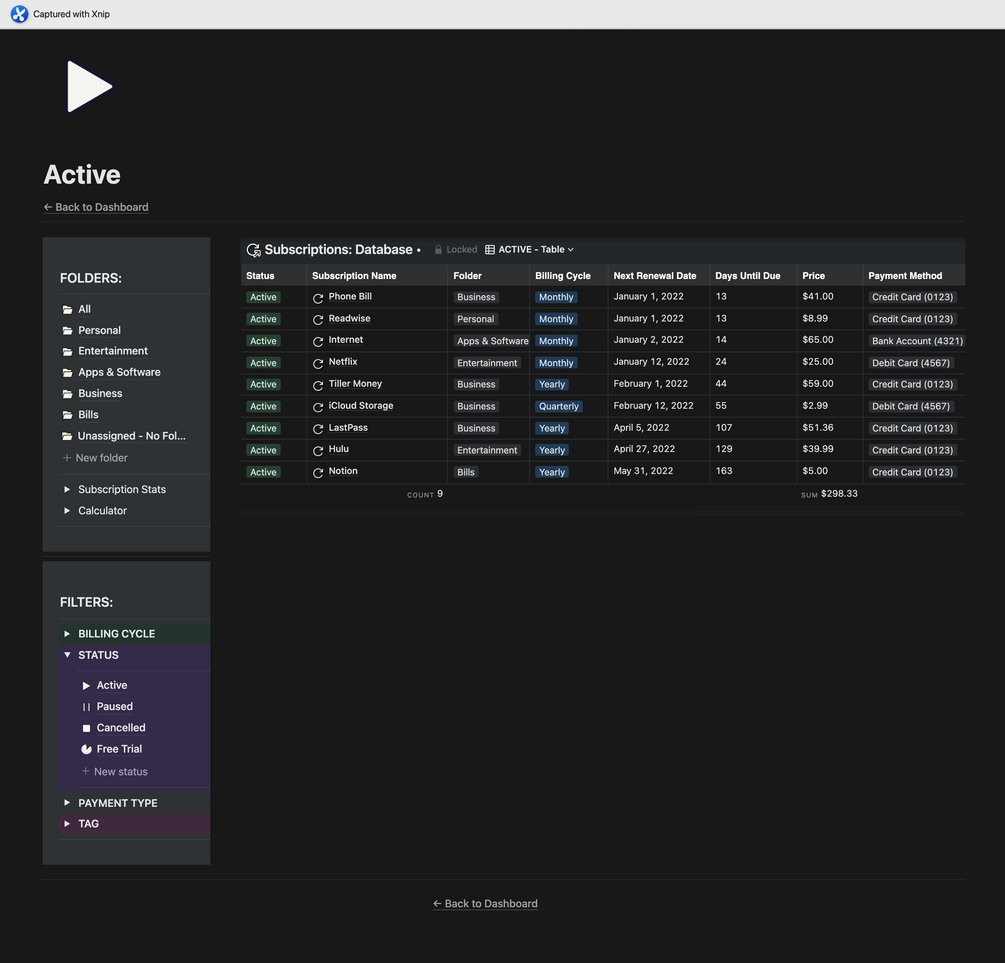Expand the PAYMENT TYPE filter
Screen dimensions: 1005x963
[67, 803]
